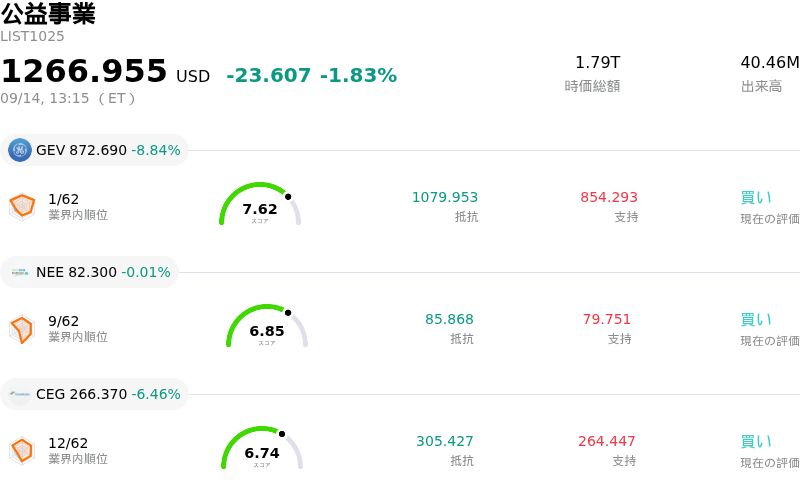Open the CEG 266.370 stock chip

click(94, 394)
